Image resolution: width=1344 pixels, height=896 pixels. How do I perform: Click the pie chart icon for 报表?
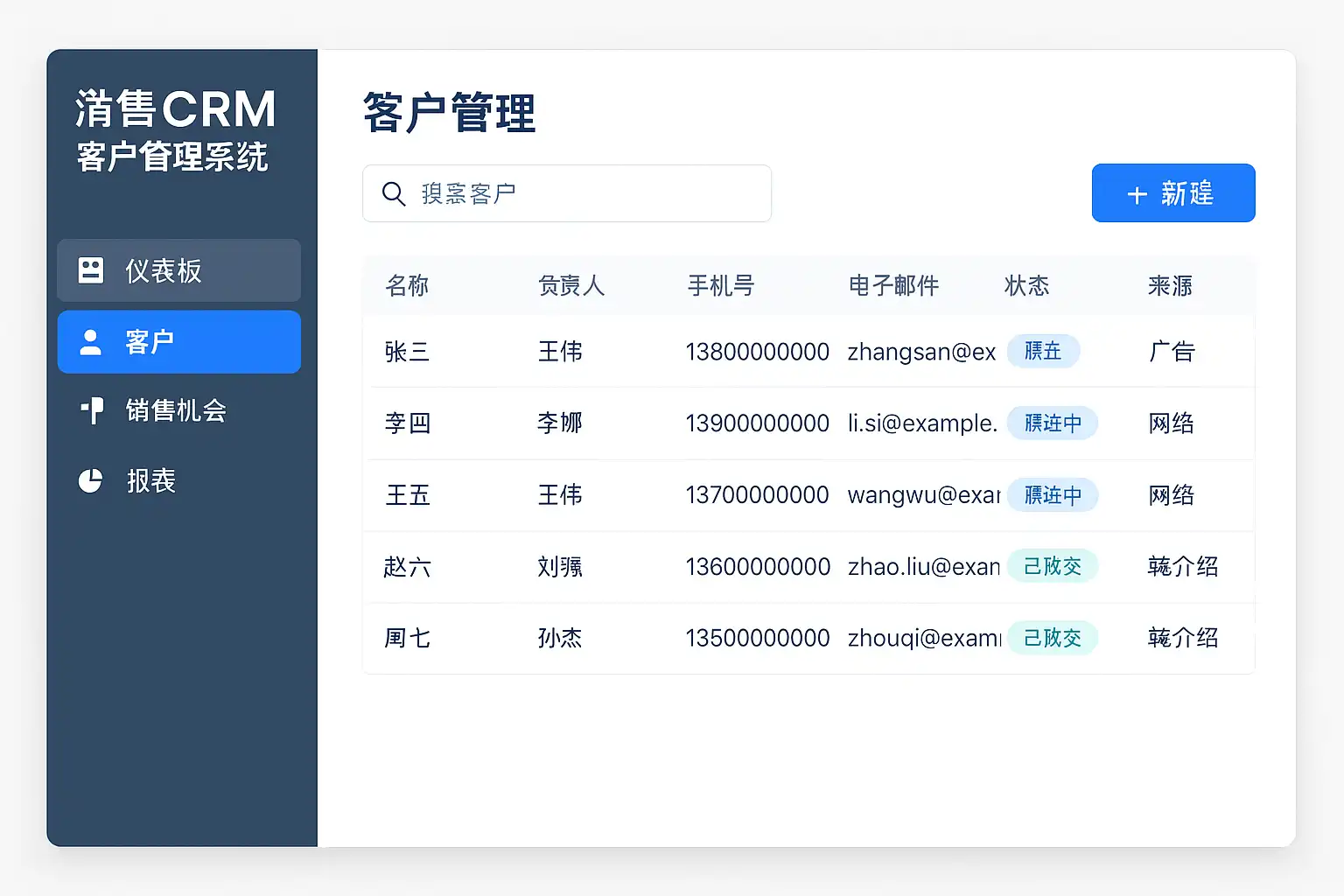(x=91, y=480)
